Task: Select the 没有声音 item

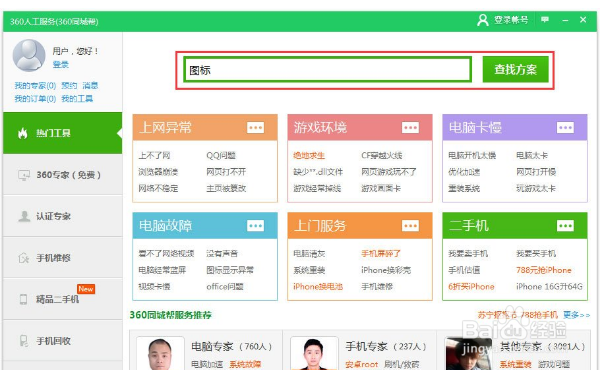Action: 222,253
